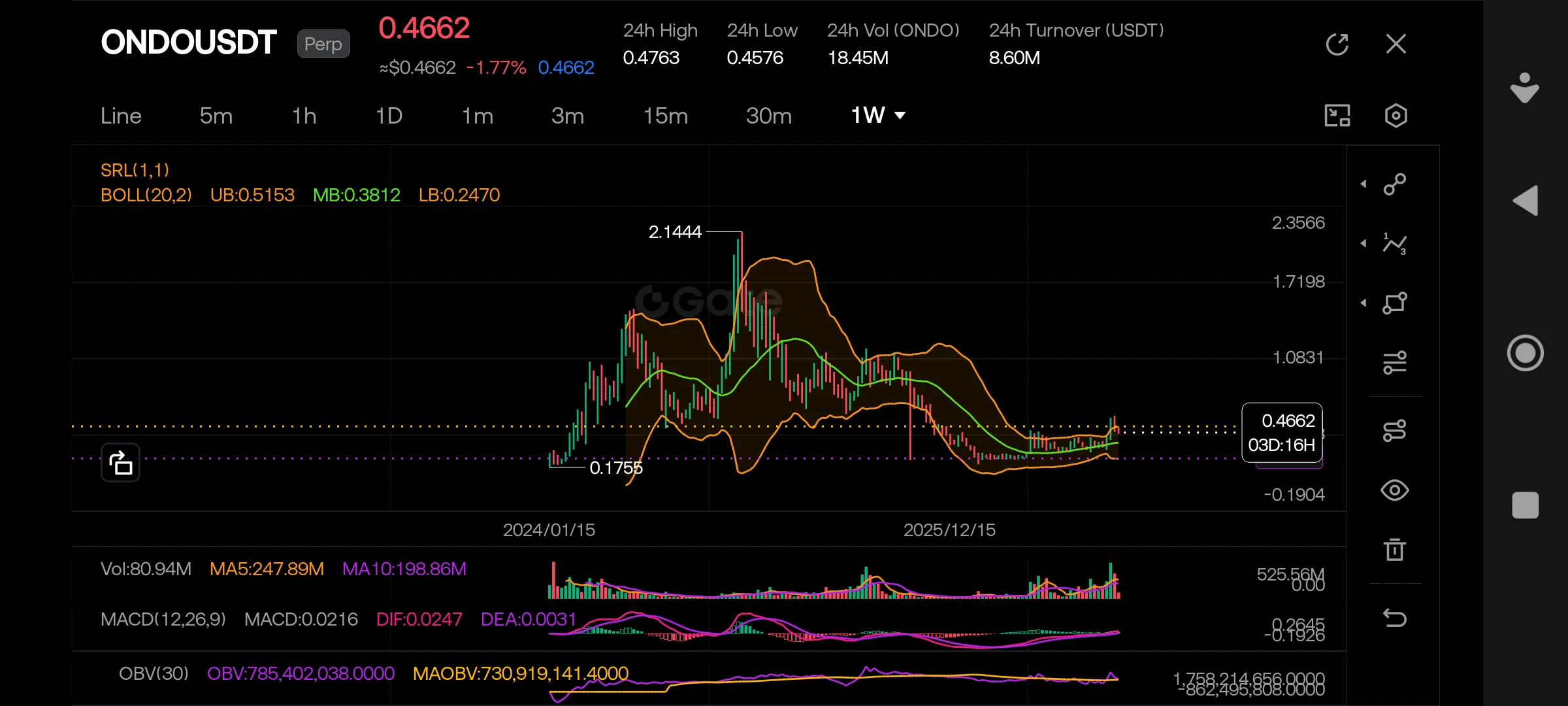
Task: Close the chart view with the X
Action: (x=1396, y=44)
